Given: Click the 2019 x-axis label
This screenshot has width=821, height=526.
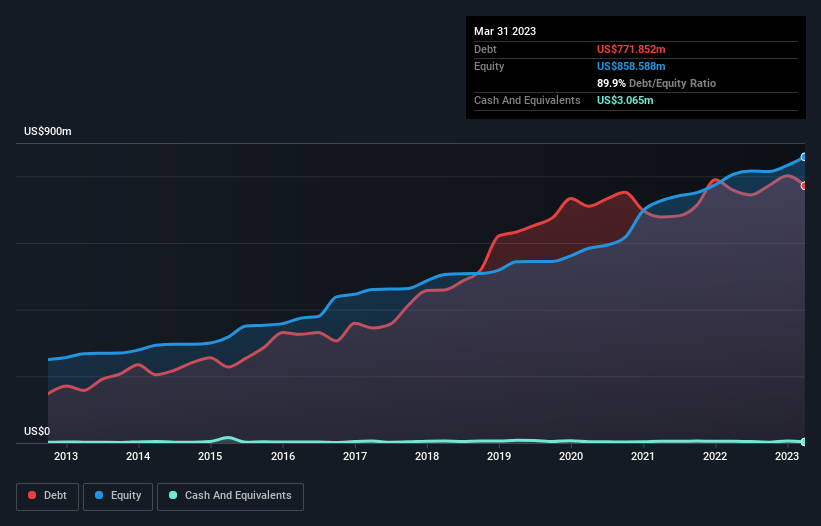Looking at the screenshot, I should (499, 456).
